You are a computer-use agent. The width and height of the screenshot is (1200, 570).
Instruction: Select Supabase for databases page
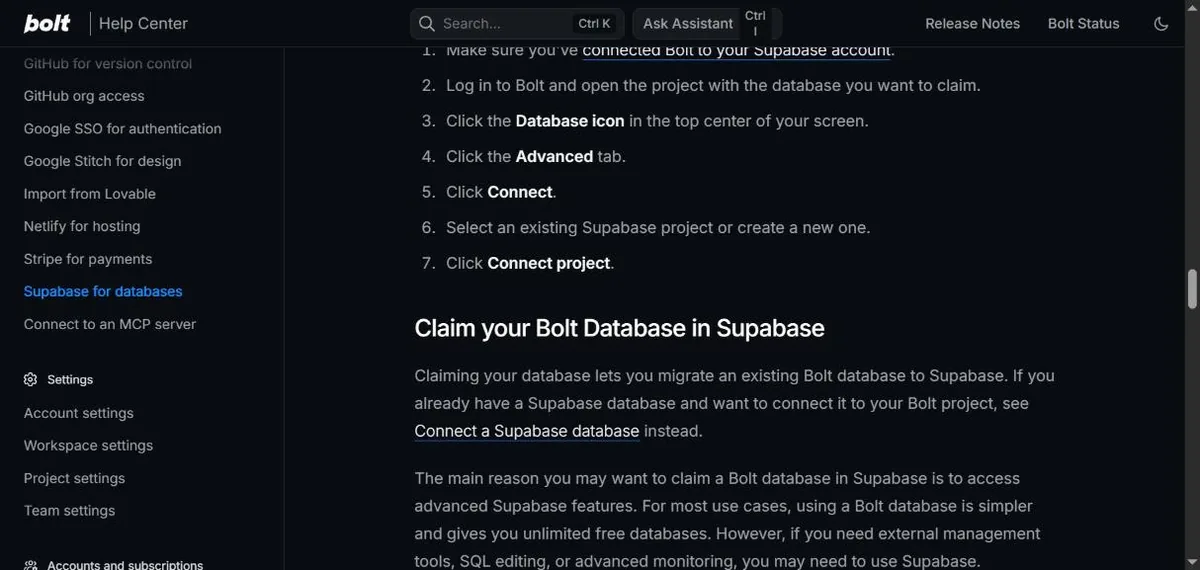click(103, 292)
